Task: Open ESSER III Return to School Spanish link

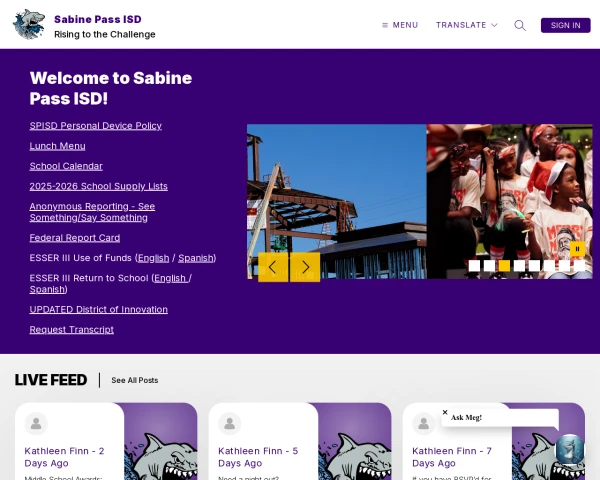Action: (x=47, y=289)
